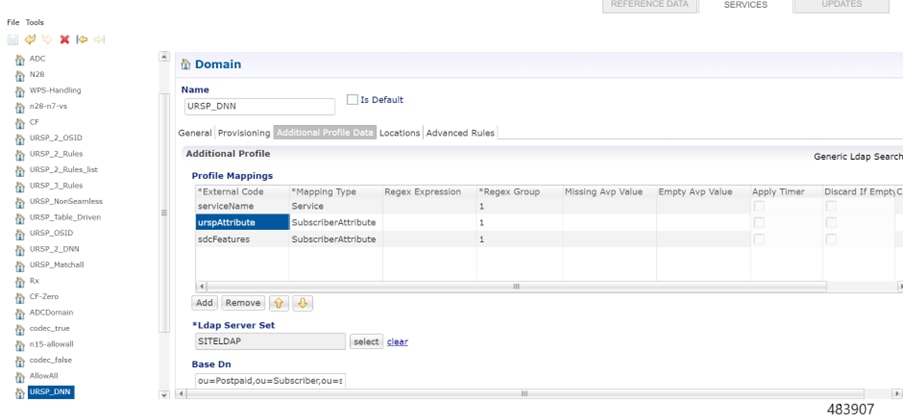This screenshot has height=420, width=913.
Task: Move selected mapping up with yellow up arrow
Action: coord(278,303)
